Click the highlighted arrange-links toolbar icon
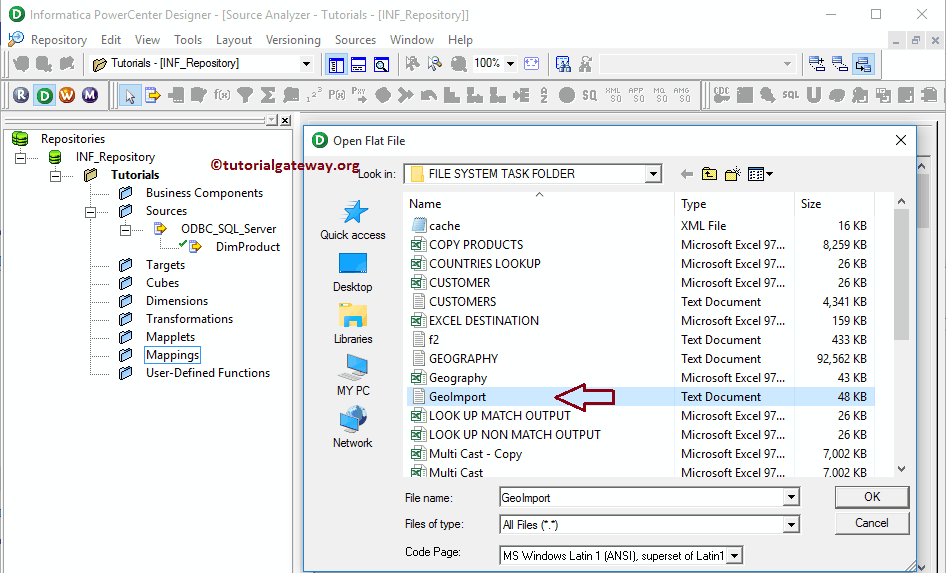The width and height of the screenshot is (946, 573). 863,63
